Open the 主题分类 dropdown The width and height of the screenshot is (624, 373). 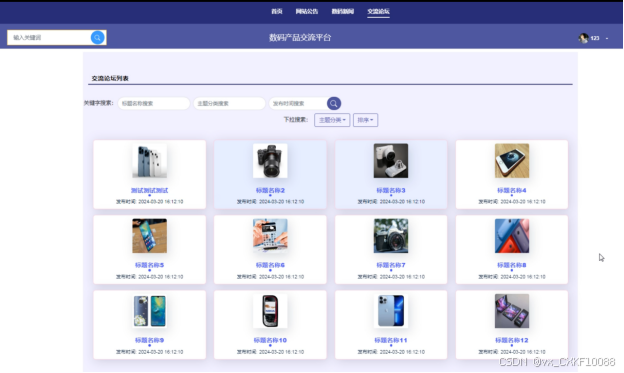(332, 120)
